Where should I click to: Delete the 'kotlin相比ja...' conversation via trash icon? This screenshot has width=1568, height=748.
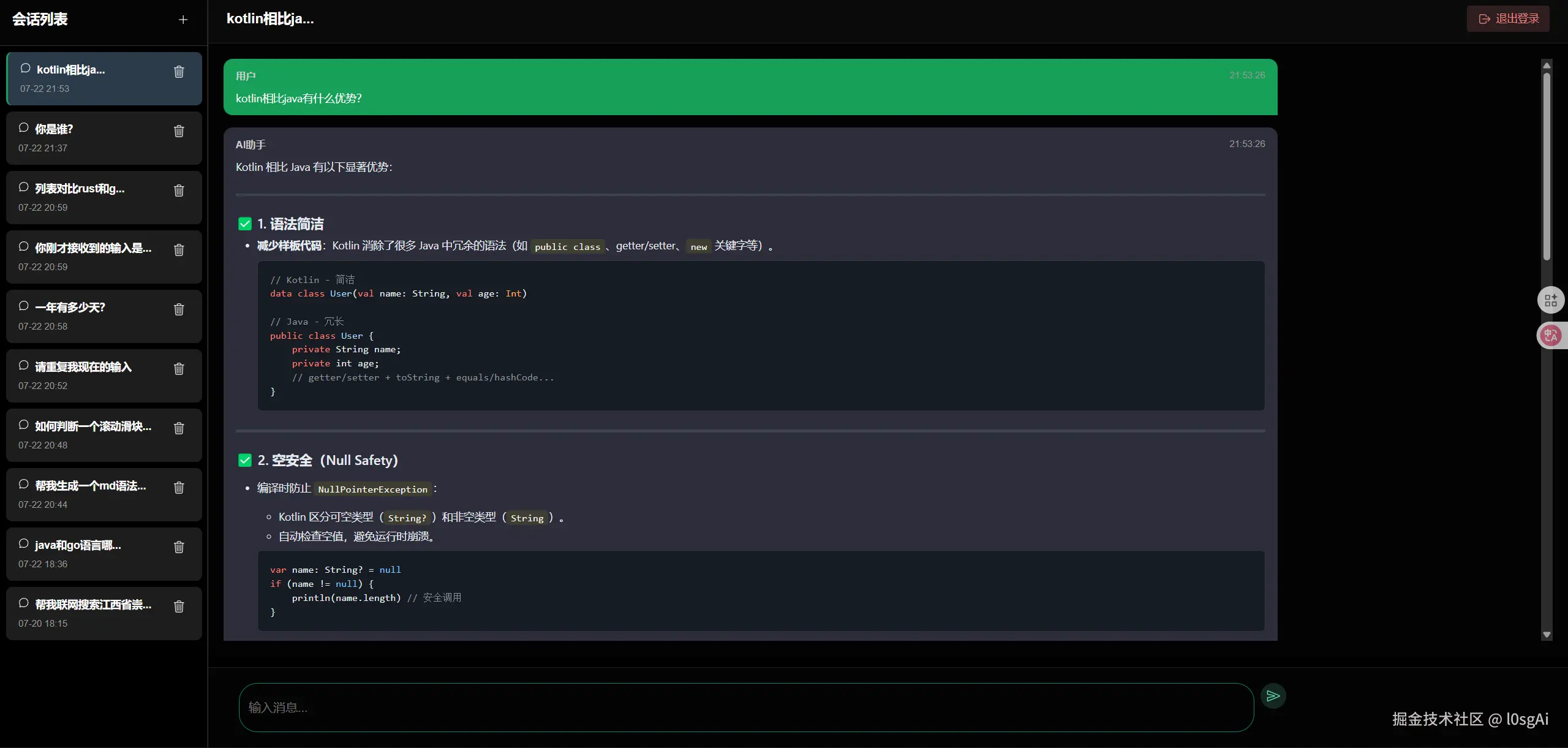point(179,72)
